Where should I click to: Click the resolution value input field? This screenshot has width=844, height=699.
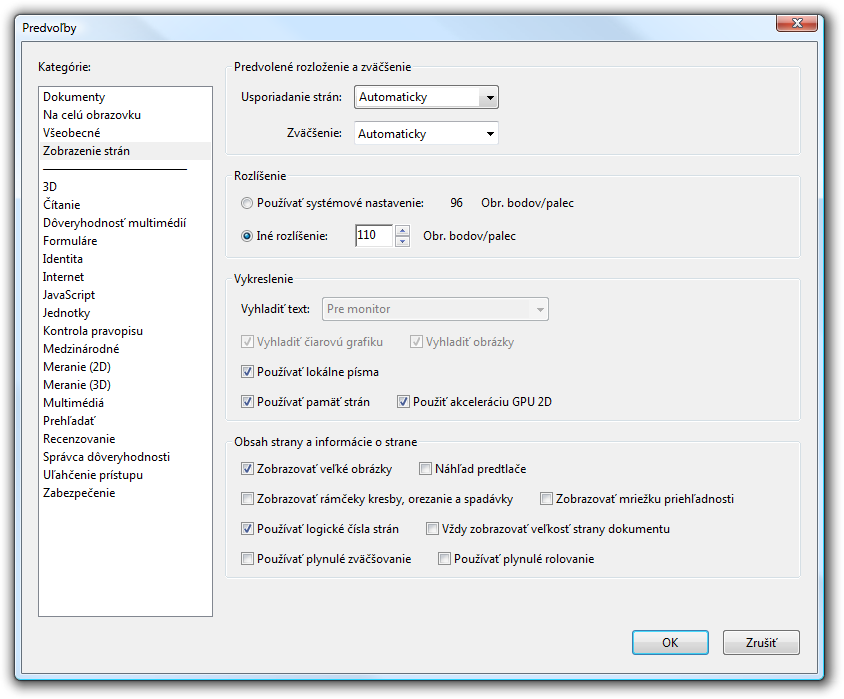click(373, 236)
